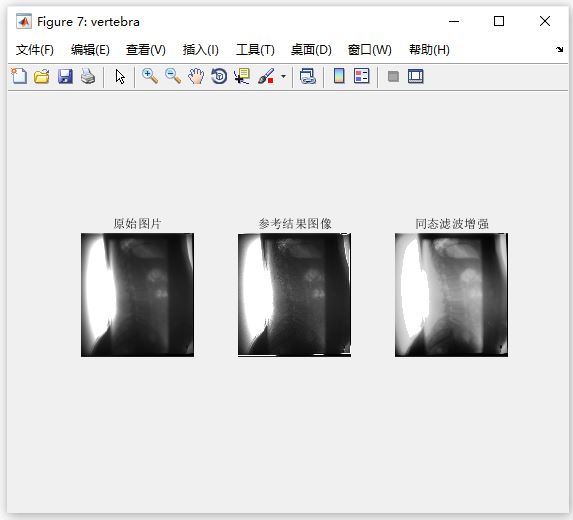Show plot tools and dock figure
573x520 pixels.
click(416, 76)
